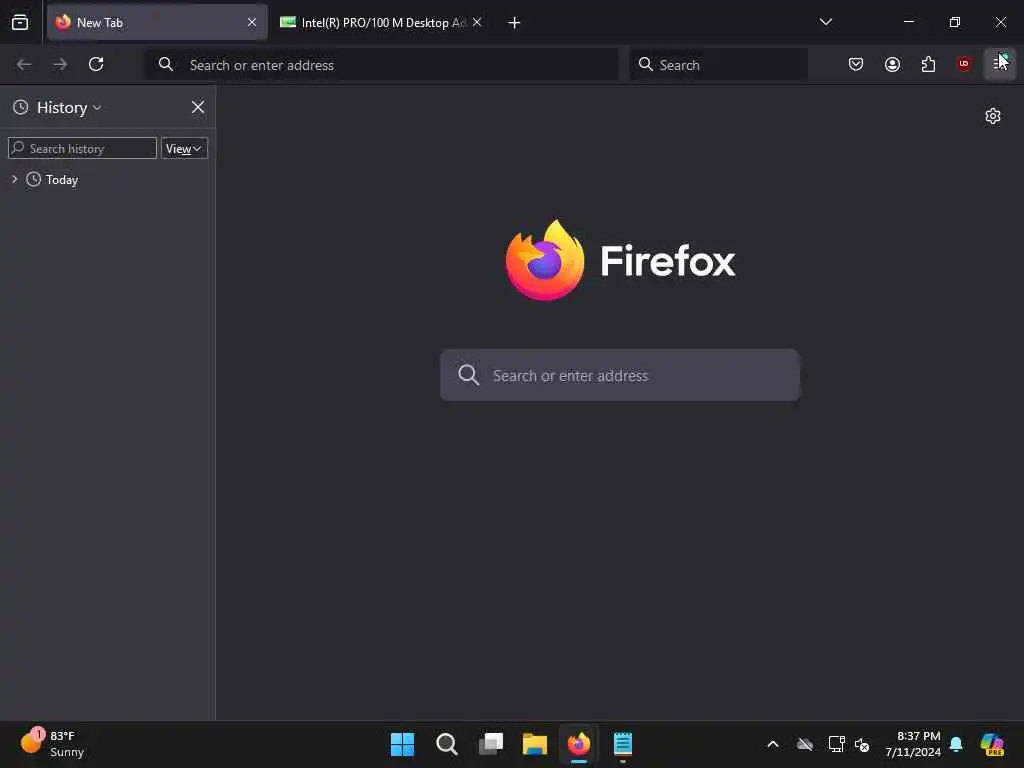Open File Explorer from the taskbar
This screenshot has height=768, width=1024.
pyautogui.click(x=535, y=744)
